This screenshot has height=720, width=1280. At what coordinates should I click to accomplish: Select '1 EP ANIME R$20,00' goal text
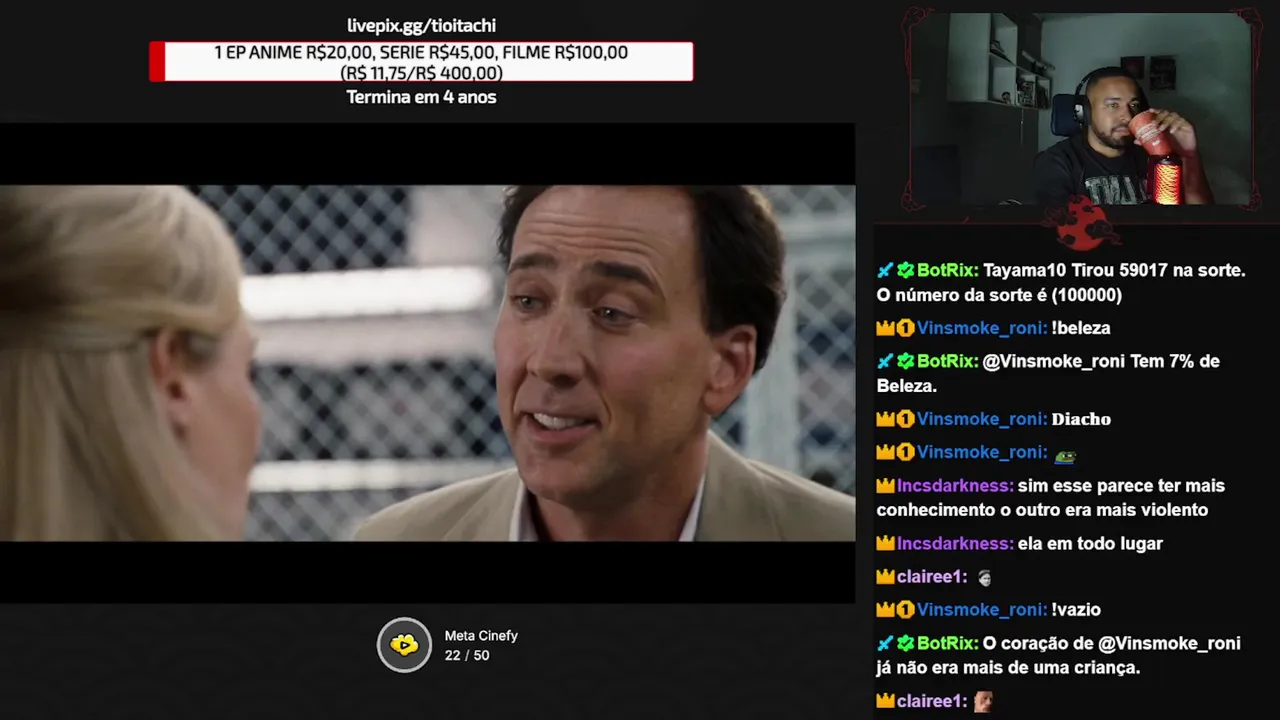294,52
